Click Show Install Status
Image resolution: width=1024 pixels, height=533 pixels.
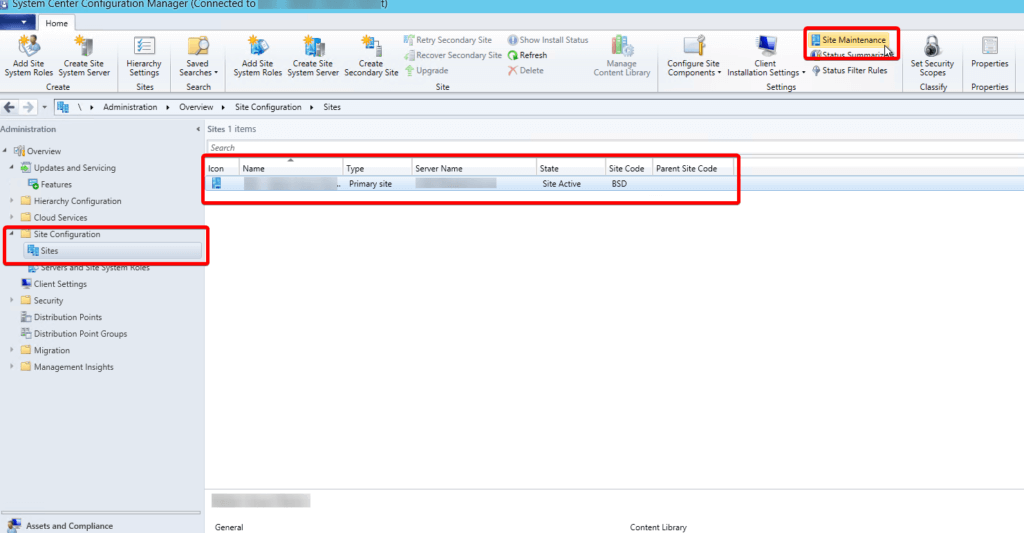(548, 40)
